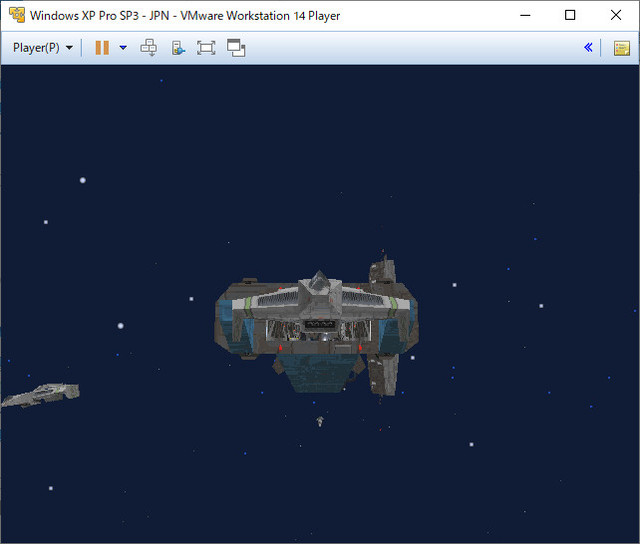Open the yellow notes/message log icon

tap(622, 48)
